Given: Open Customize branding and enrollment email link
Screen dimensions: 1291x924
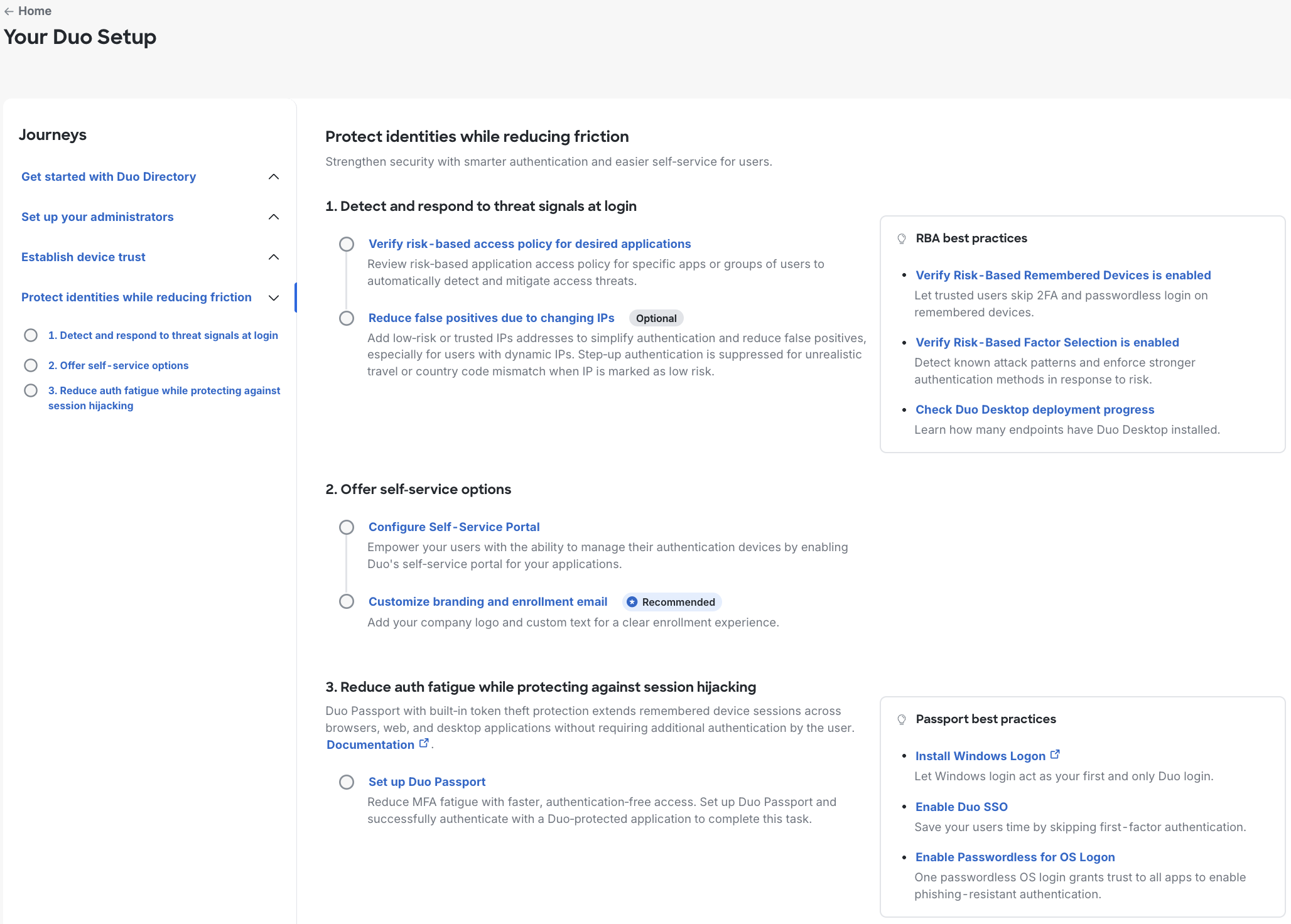Looking at the screenshot, I should [x=488, y=602].
